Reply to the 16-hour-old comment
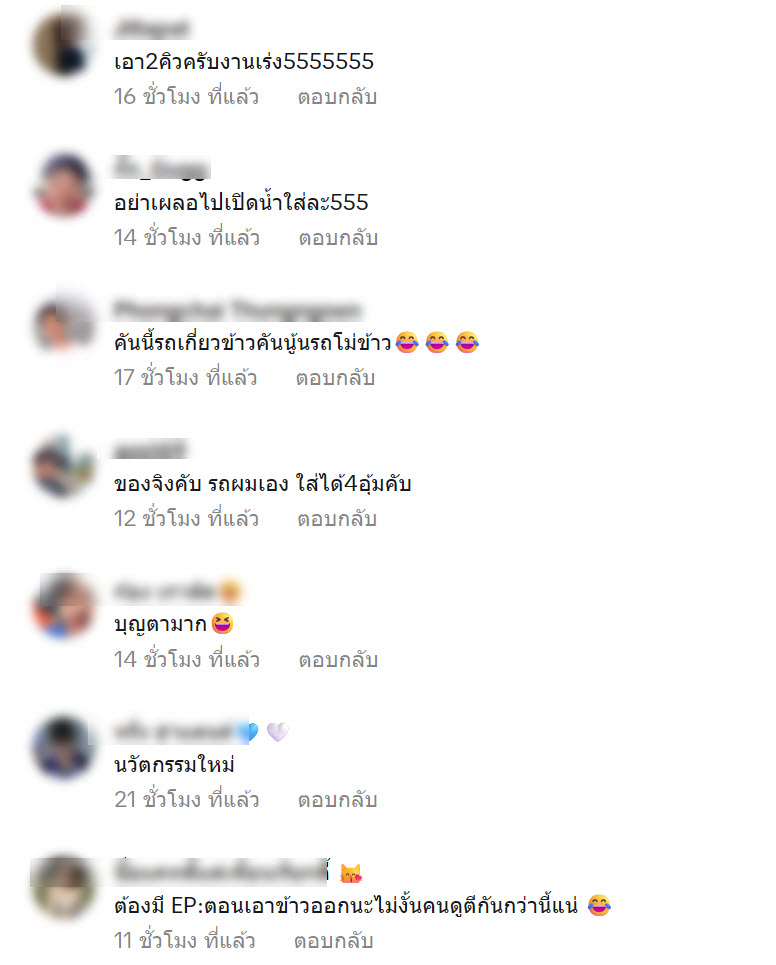776x965 pixels. click(x=337, y=97)
